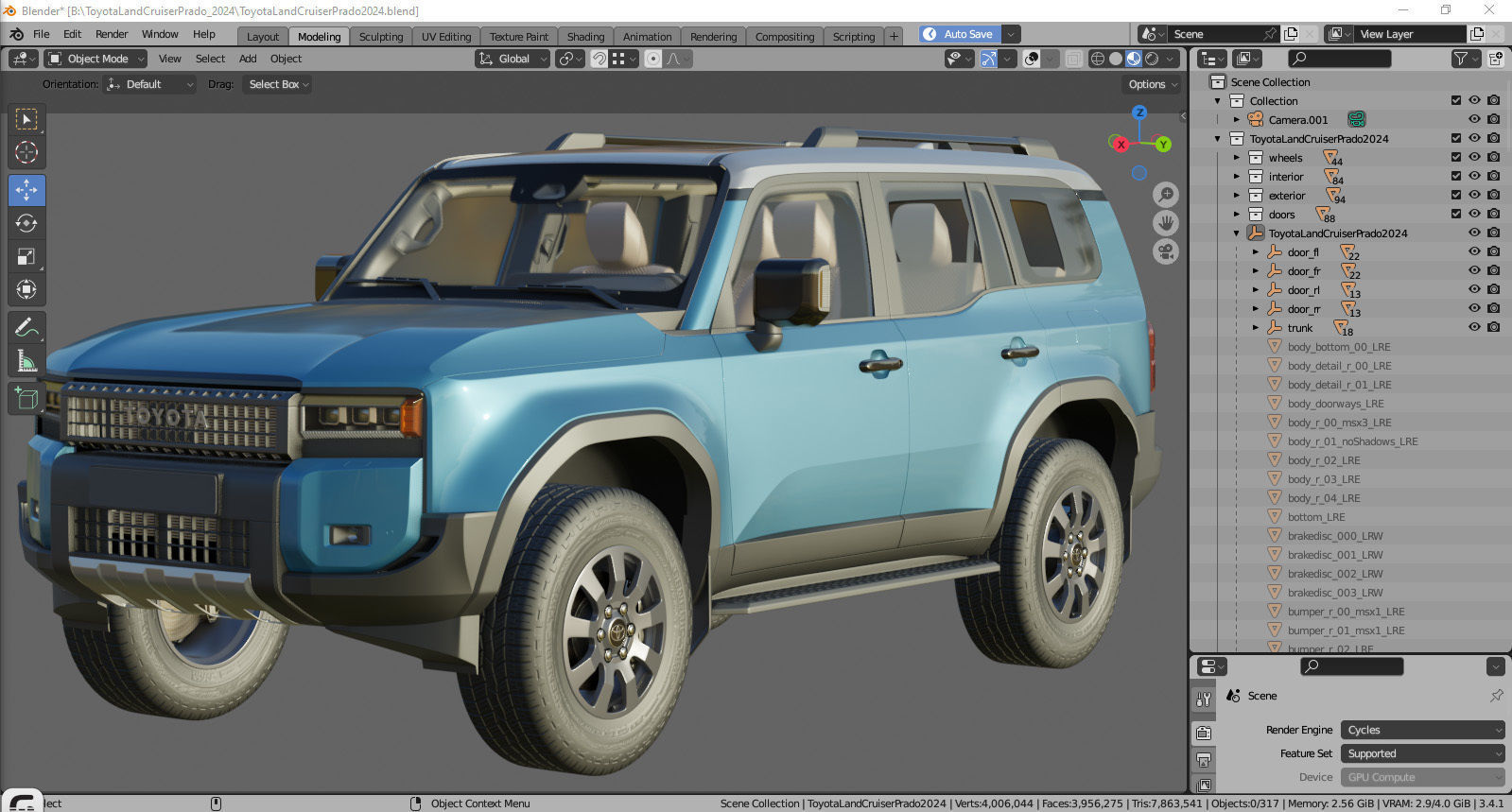Click the red X axis on the navigation gizmo
Screen dimensions: 1512x812
tap(1121, 145)
